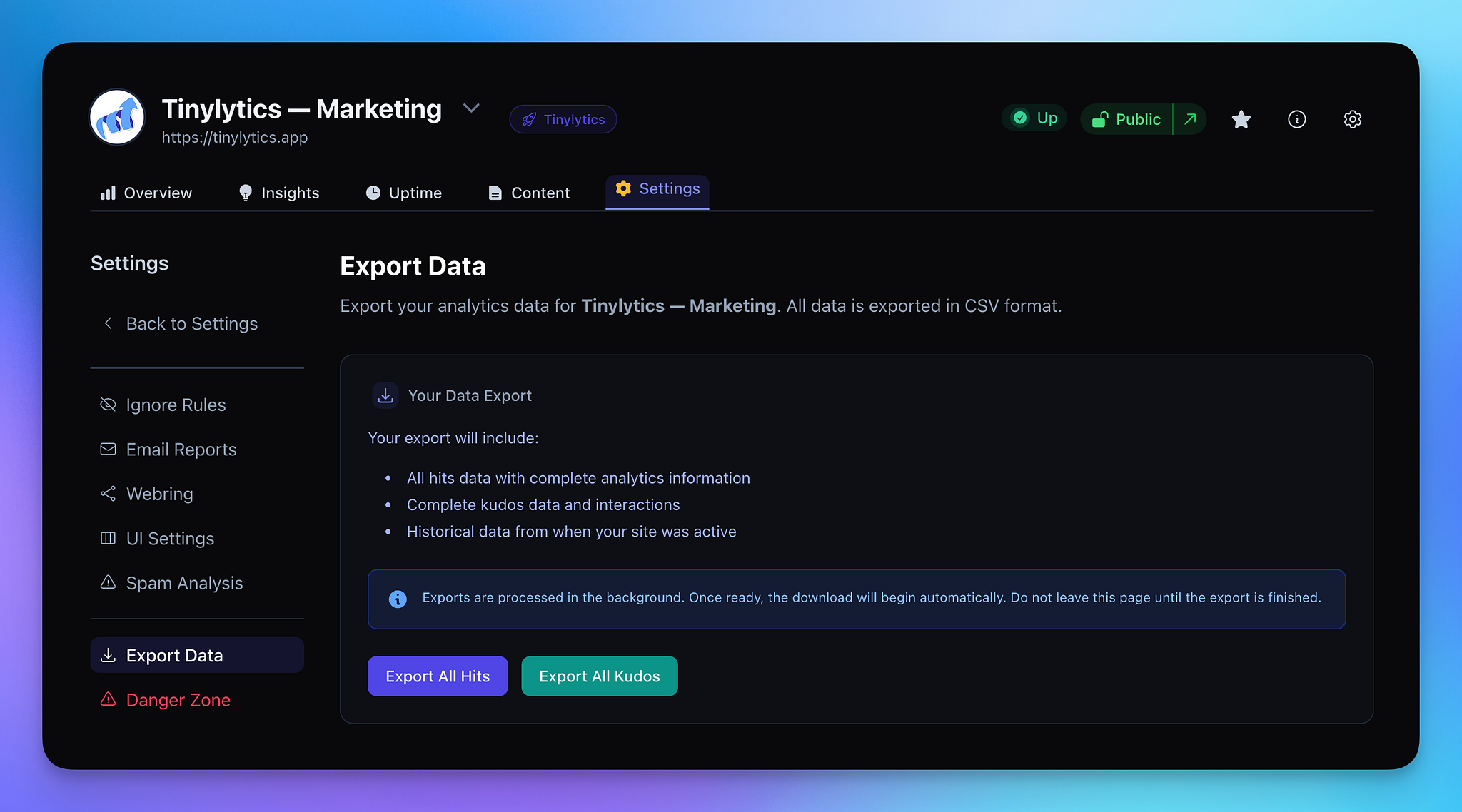1462x812 pixels.
Task: Open the info circle icon in header
Action: tap(1296, 119)
